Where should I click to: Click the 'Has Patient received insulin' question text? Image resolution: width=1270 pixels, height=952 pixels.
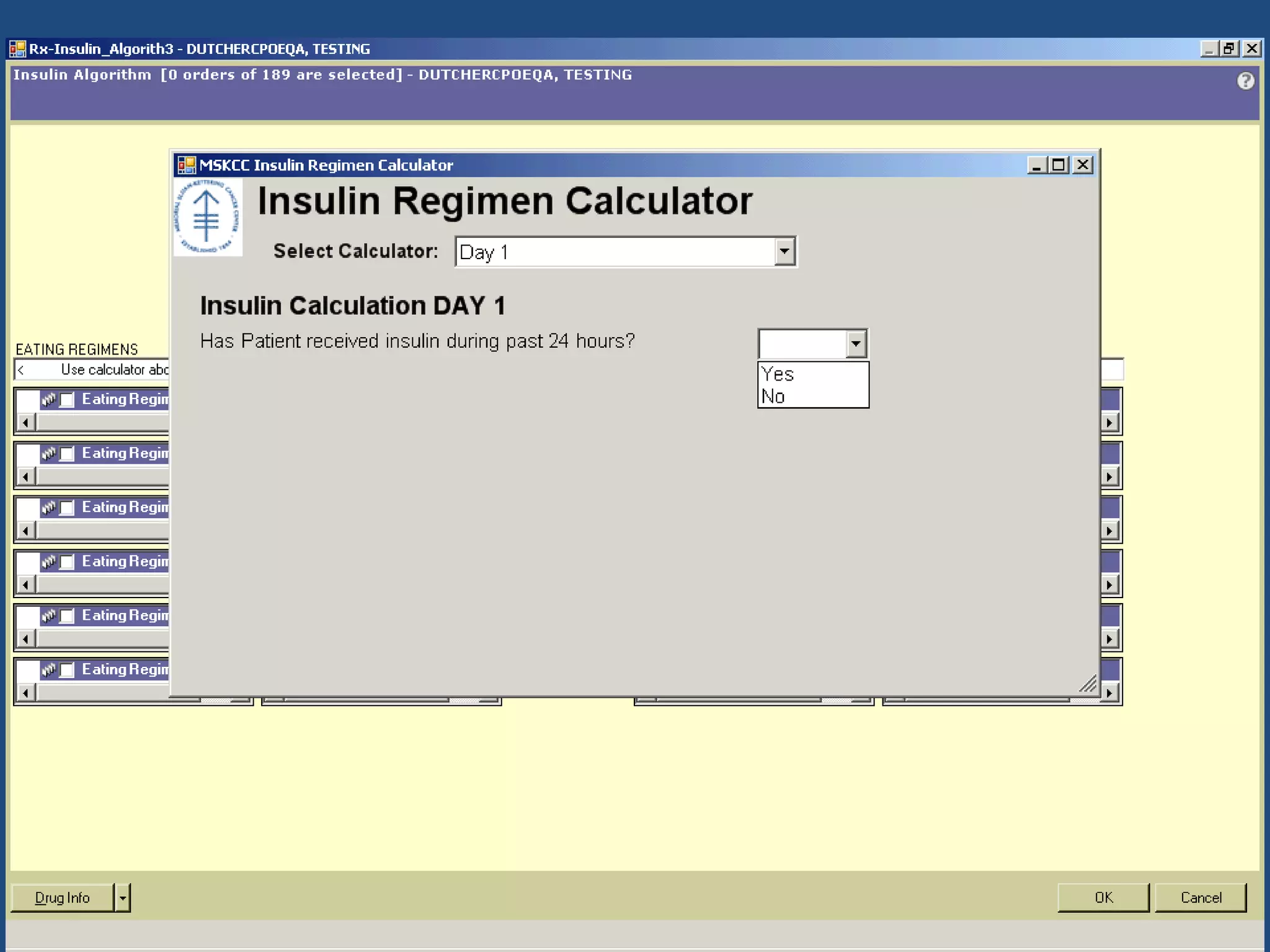(x=417, y=341)
